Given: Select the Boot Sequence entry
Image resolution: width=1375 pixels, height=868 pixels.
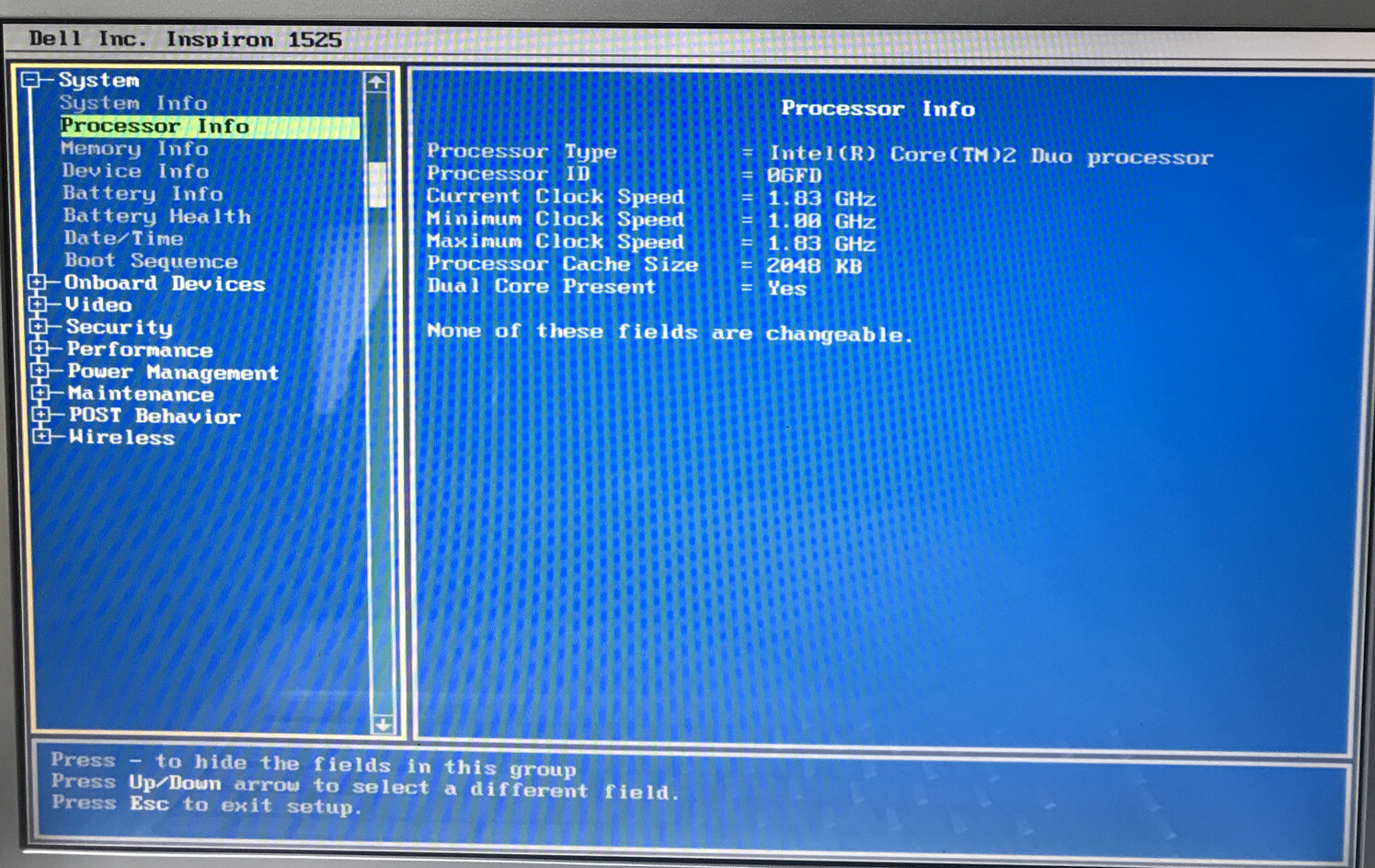Looking at the screenshot, I should click(151, 261).
